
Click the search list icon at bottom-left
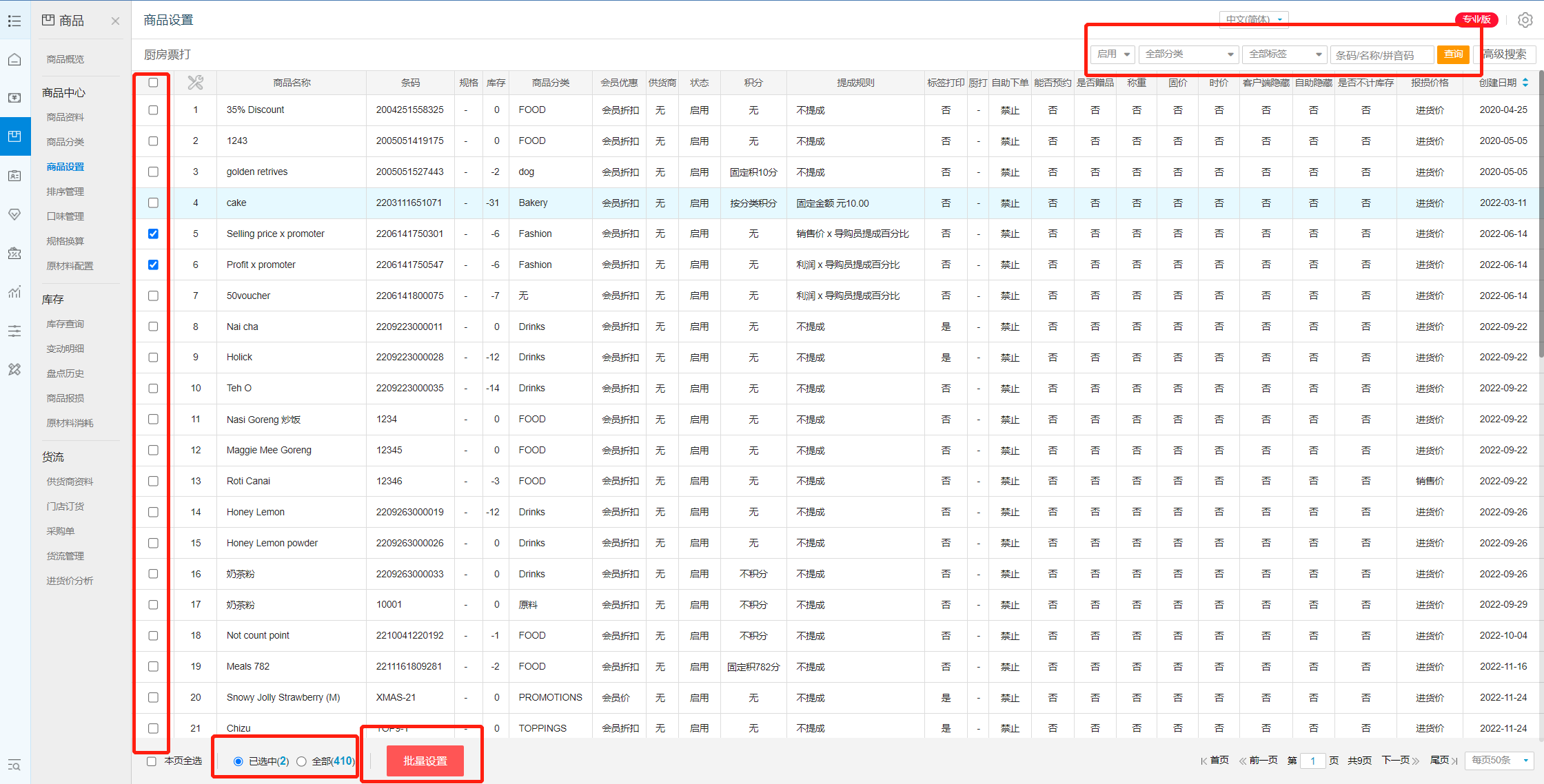pos(14,765)
